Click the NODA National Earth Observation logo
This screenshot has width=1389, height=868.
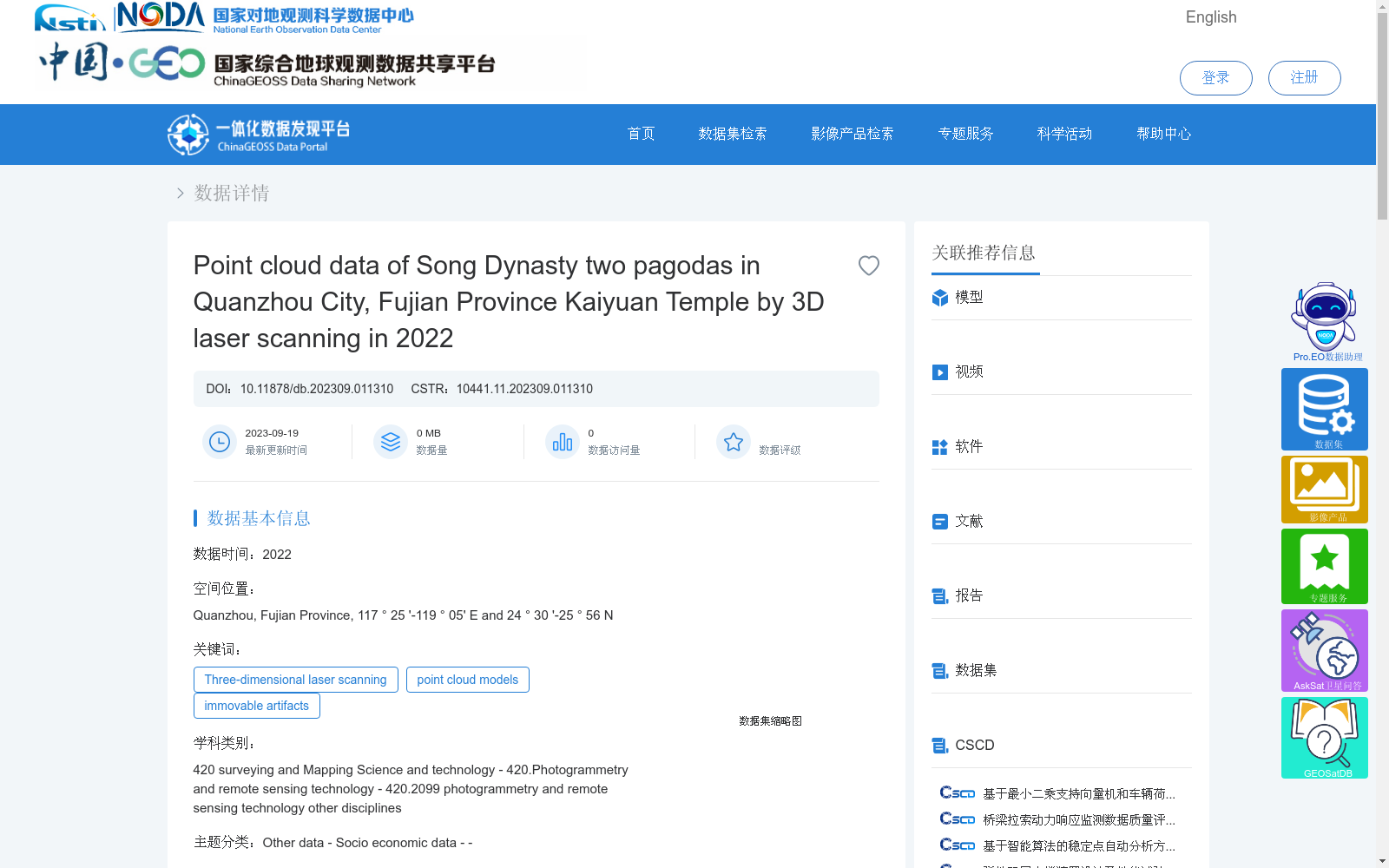click(x=265, y=17)
